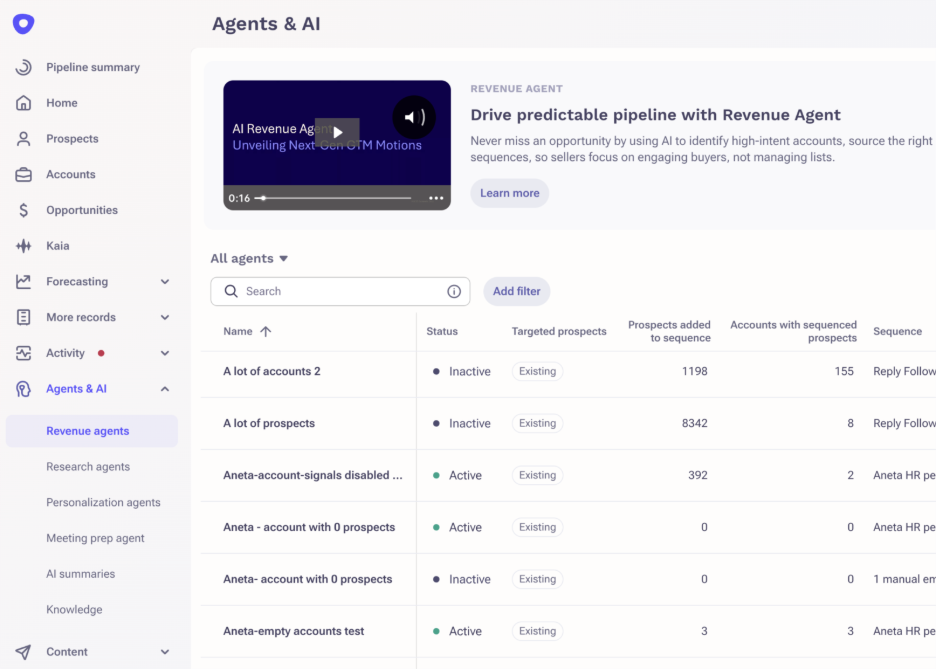Click the Learn more button
This screenshot has width=936, height=669.
pyautogui.click(x=510, y=193)
